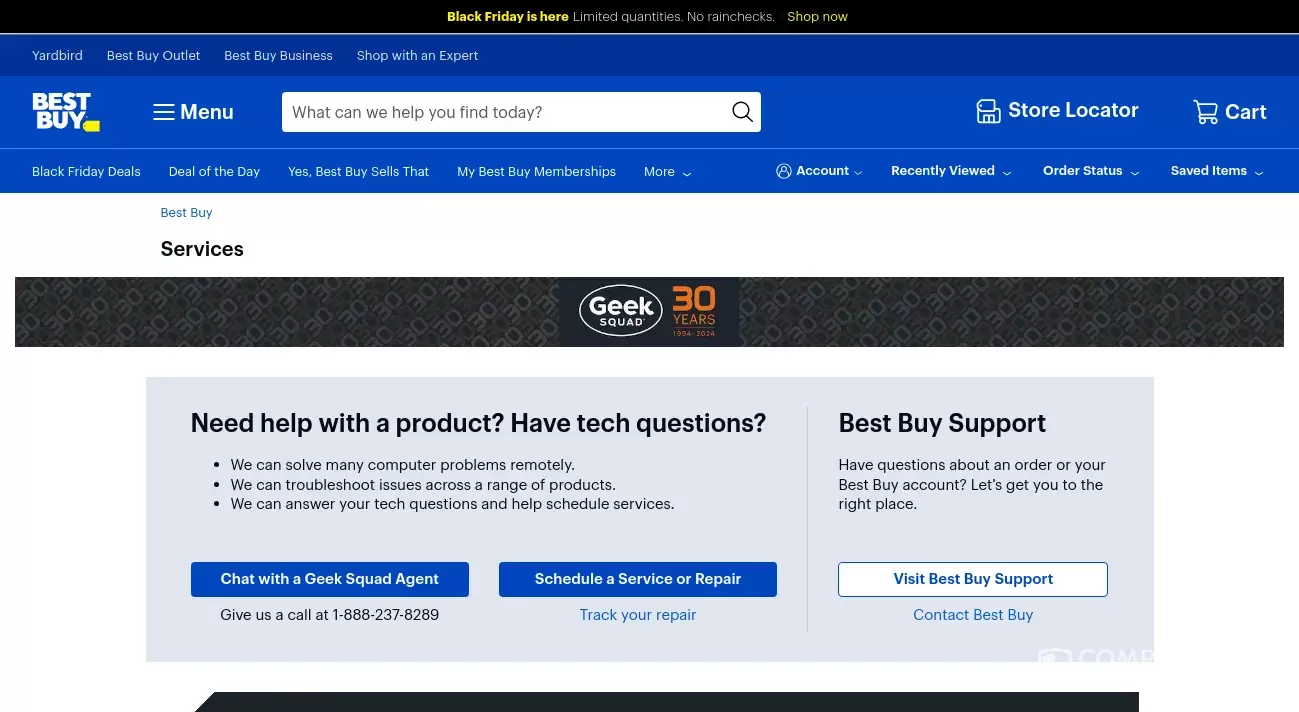
Task: Click the Store Locator store icon
Action: pos(988,111)
